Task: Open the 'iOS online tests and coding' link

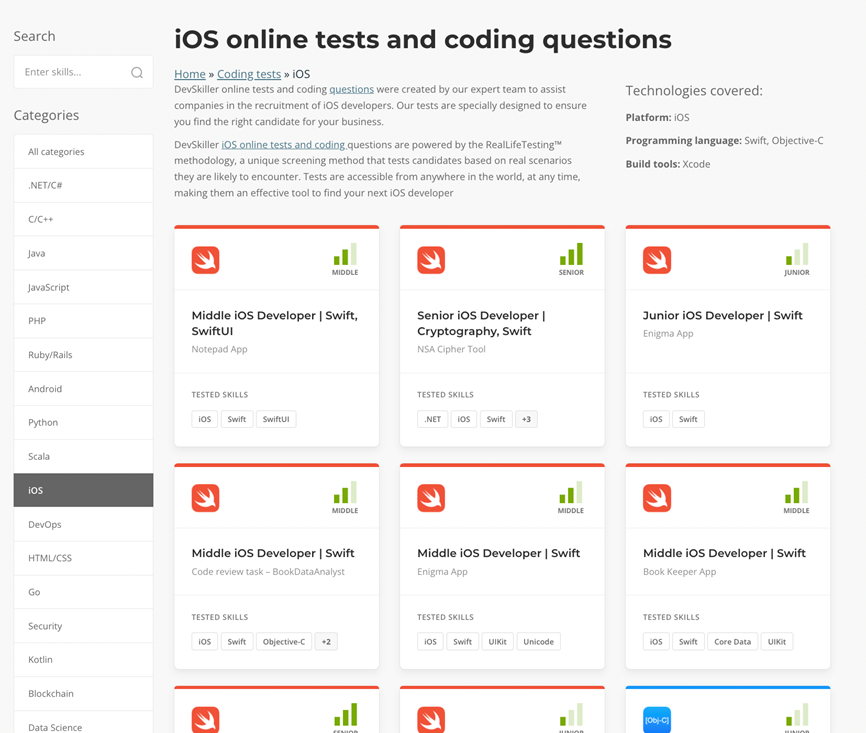Action: (283, 145)
